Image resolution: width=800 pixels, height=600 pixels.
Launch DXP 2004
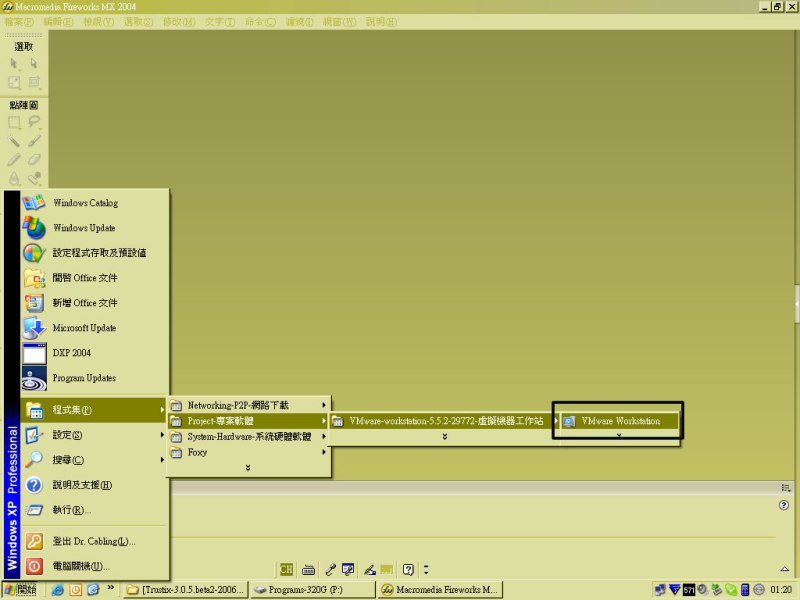[x=94, y=353]
